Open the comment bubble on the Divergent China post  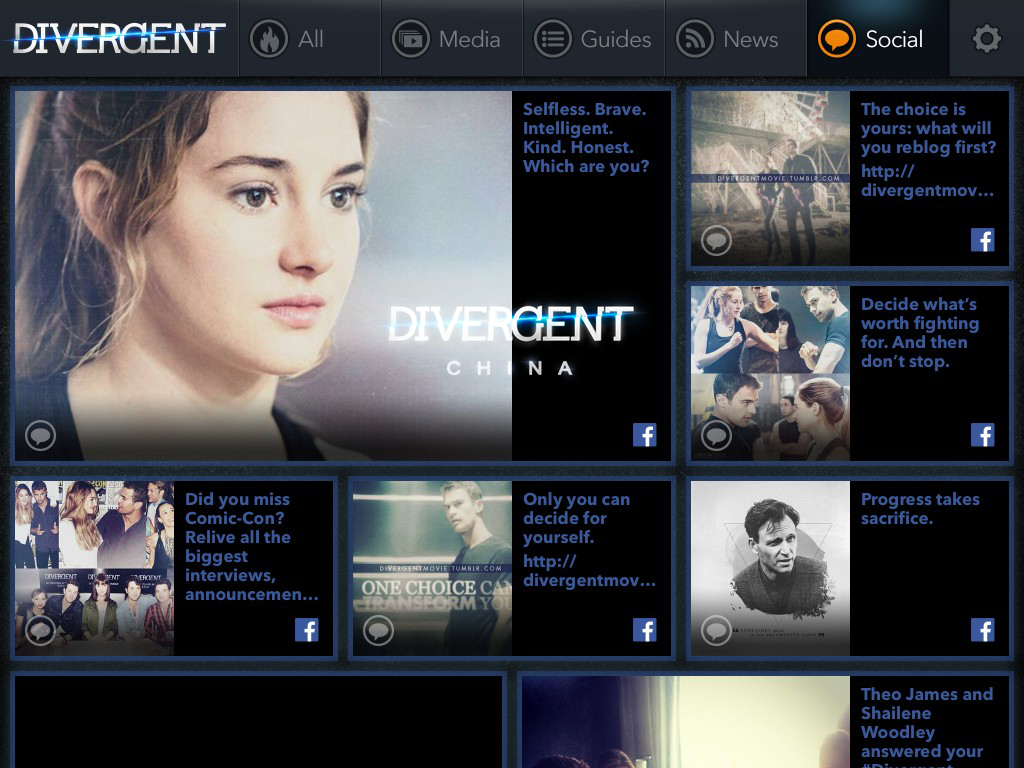pos(40,435)
